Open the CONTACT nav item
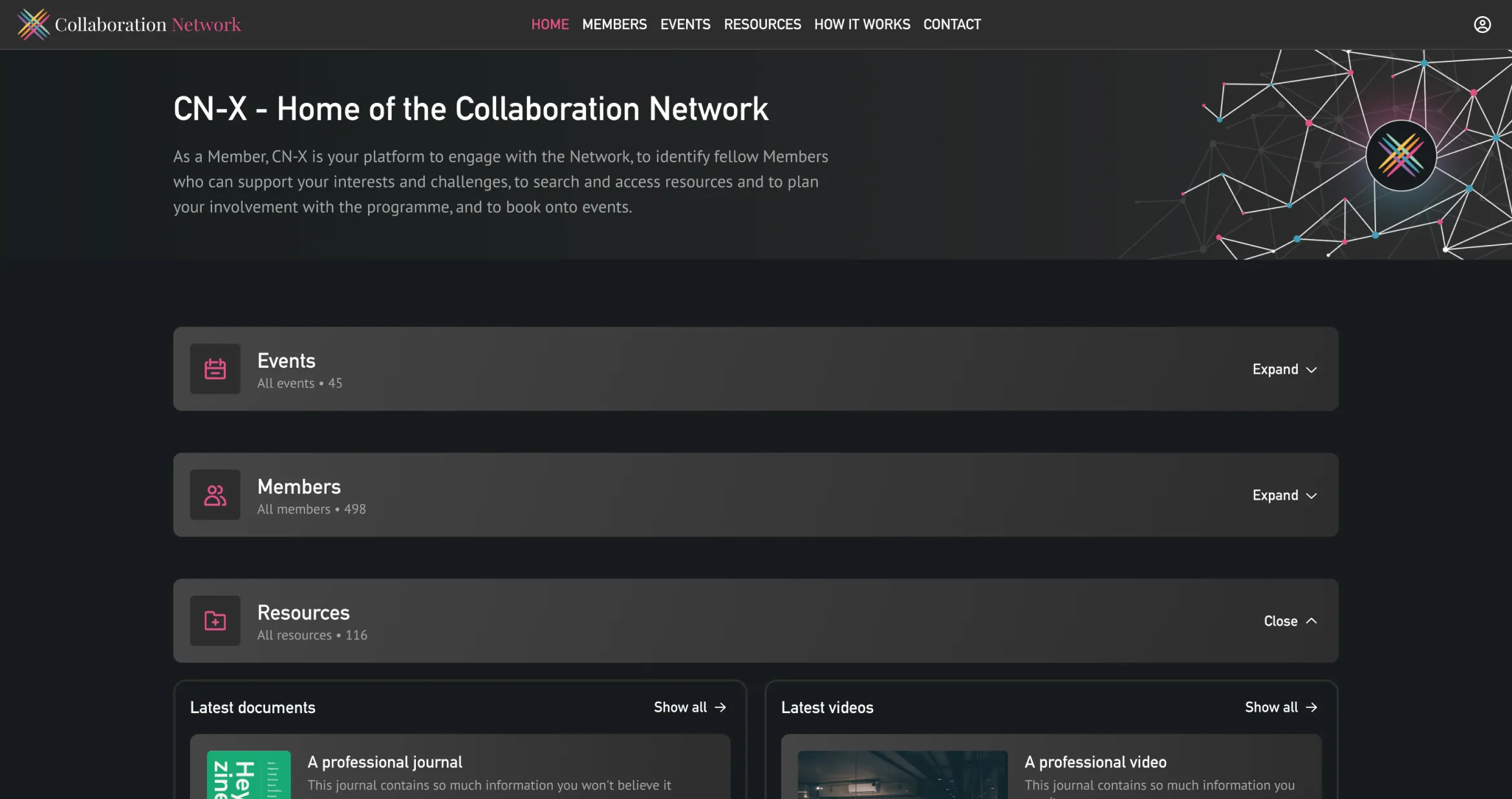1512x799 pixels. click(952, 25)
